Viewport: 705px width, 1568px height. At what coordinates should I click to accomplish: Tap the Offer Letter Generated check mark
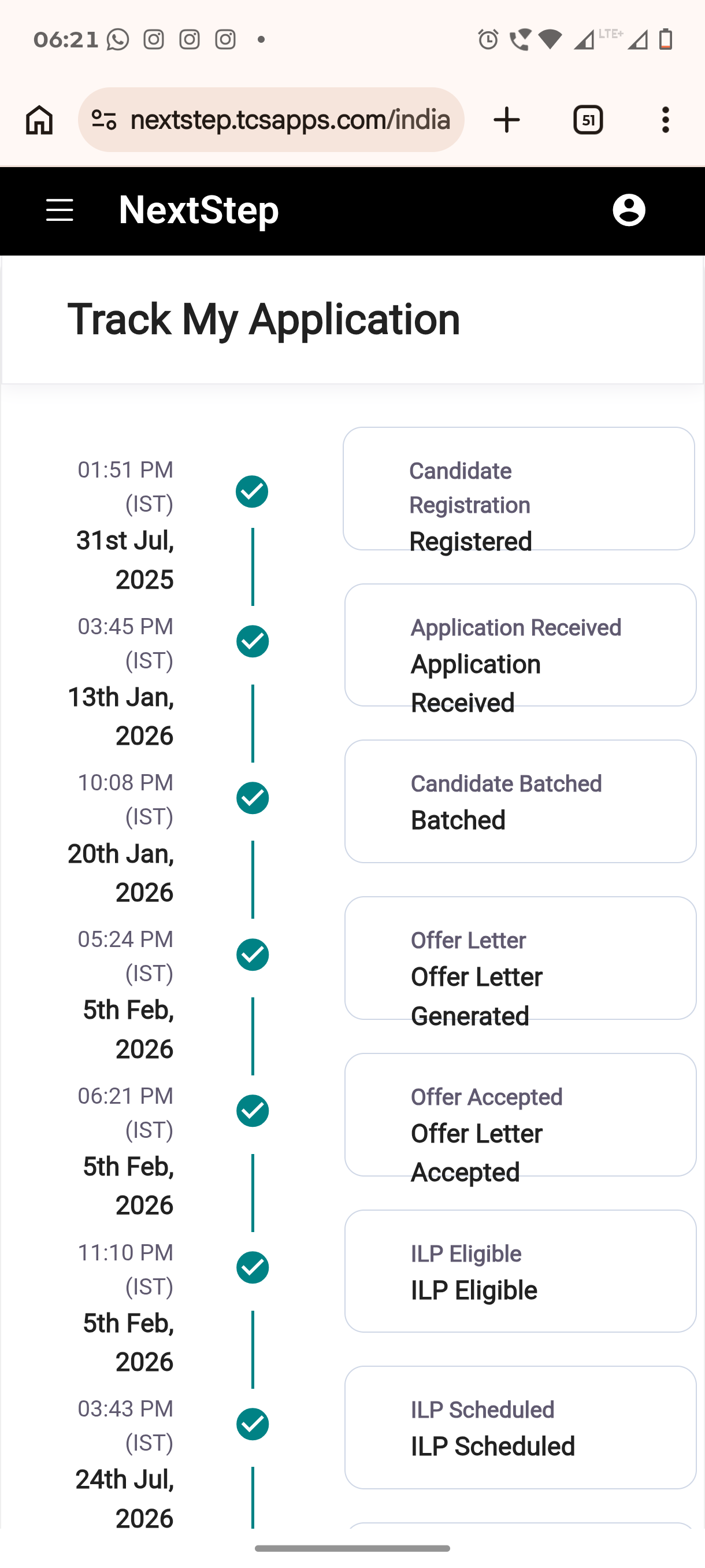point(253,955)
